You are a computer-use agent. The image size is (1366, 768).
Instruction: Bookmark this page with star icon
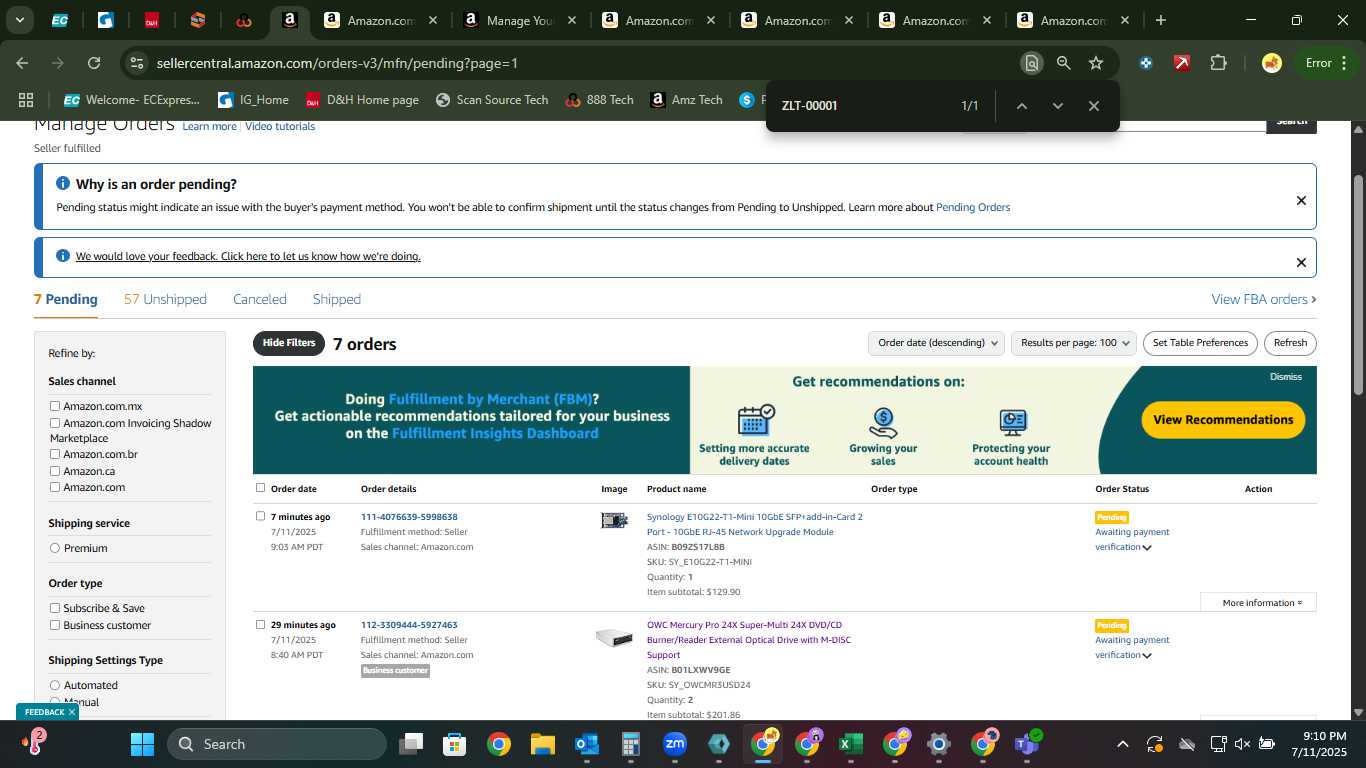point(1096,63)
